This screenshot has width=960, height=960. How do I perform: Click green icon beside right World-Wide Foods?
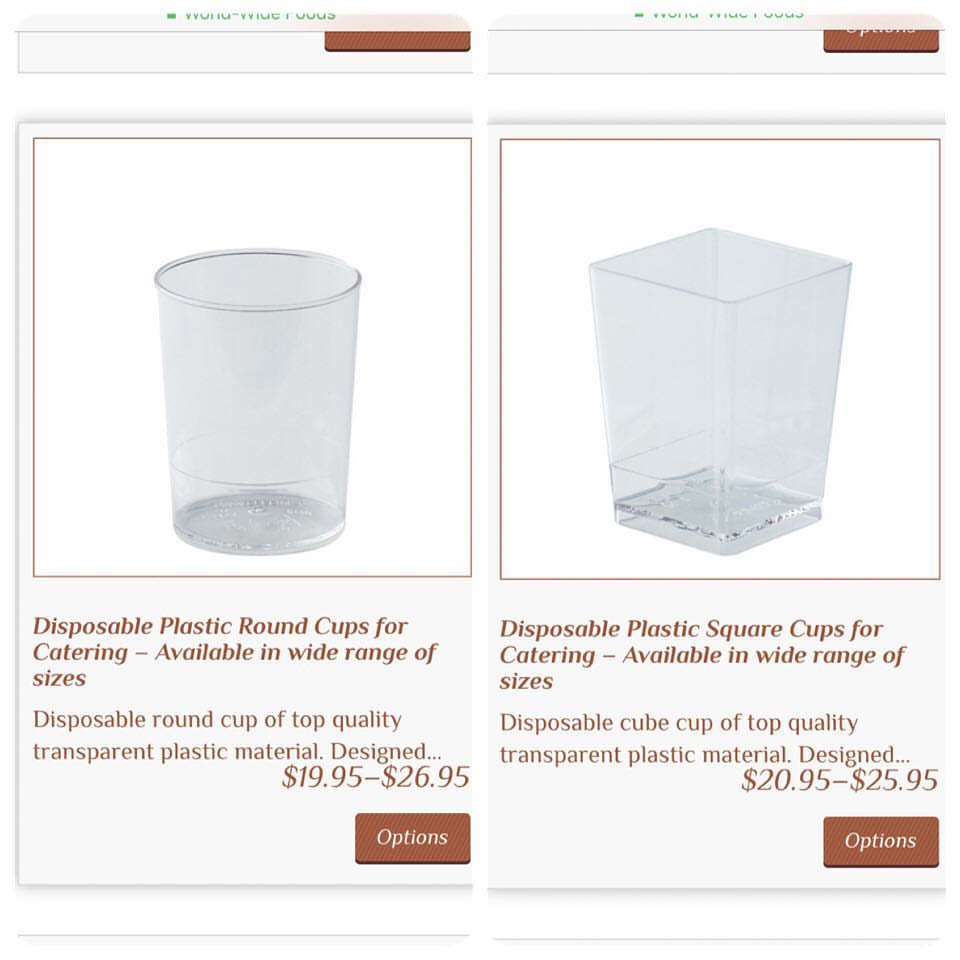click(638, 13)
